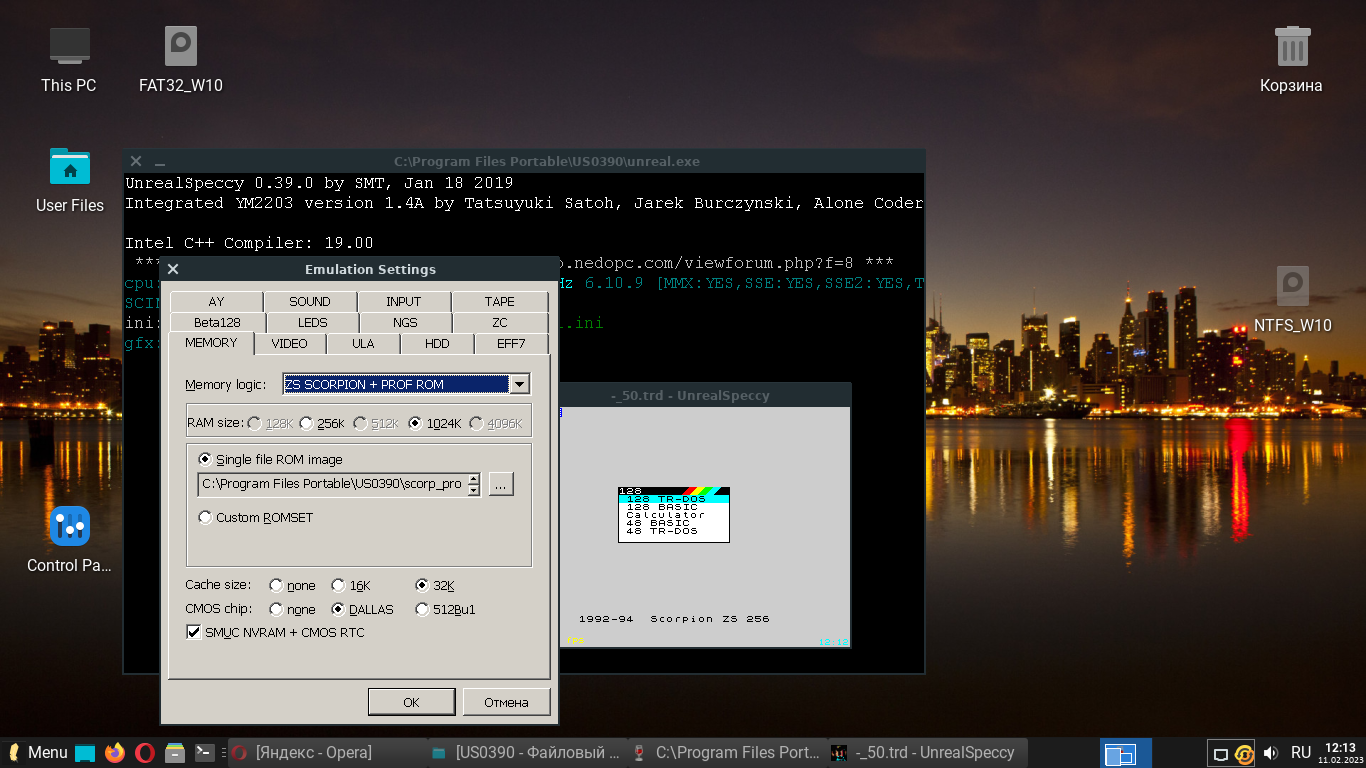The height and width of the screenshot is (768, 1366).
Task: Open the Корзина trash icon
Action: [1292, 60]
